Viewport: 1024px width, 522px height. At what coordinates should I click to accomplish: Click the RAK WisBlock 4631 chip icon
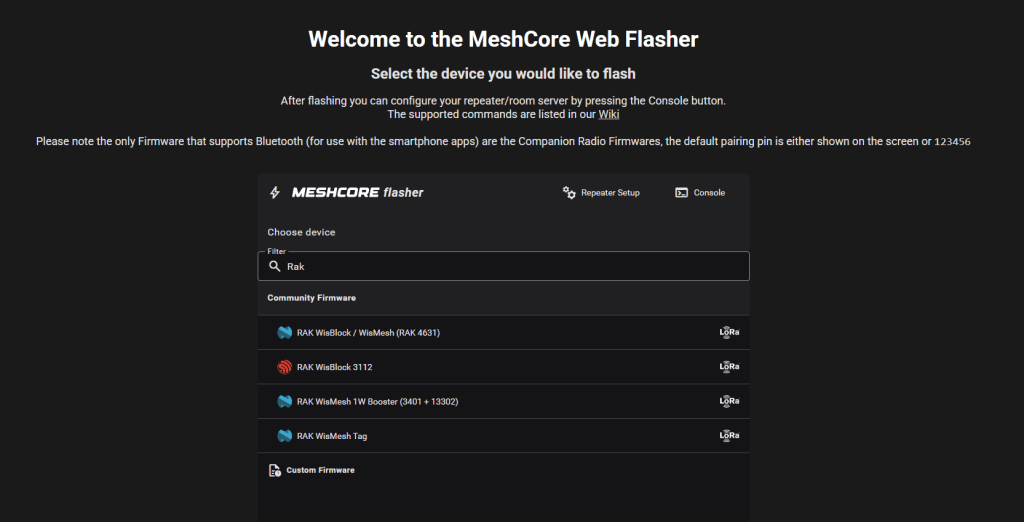284,333
